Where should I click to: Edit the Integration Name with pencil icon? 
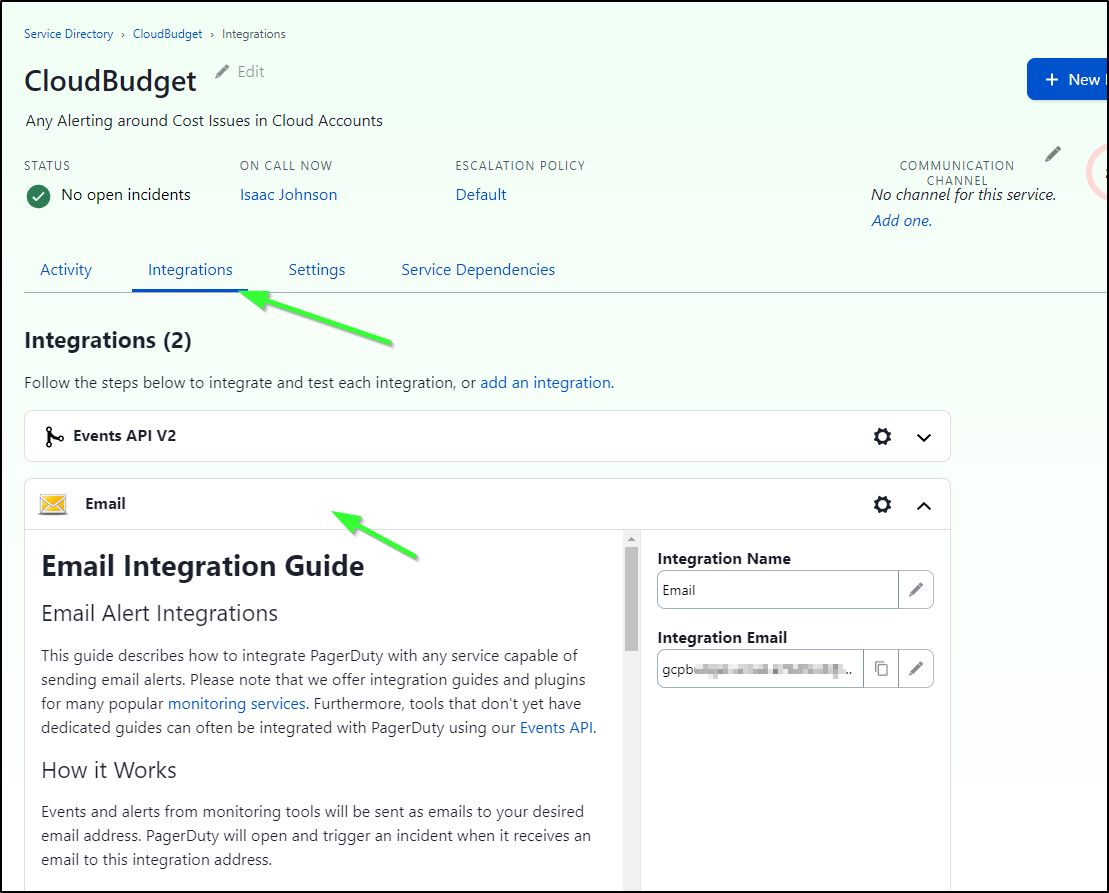pos(916,590)
